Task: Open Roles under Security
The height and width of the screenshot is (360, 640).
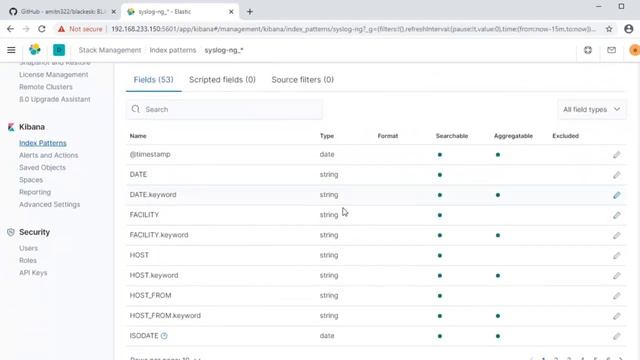Action: [28, 260]
